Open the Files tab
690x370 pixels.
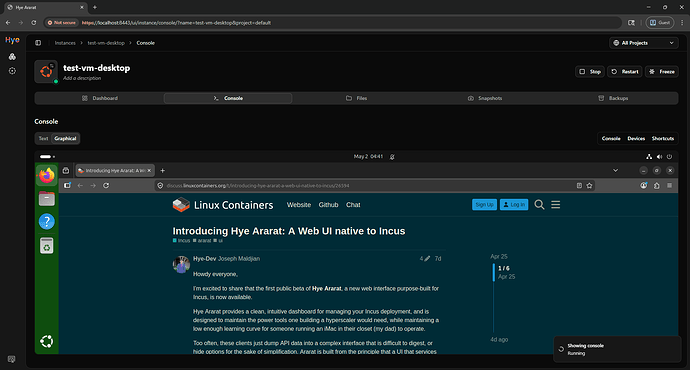356,98
